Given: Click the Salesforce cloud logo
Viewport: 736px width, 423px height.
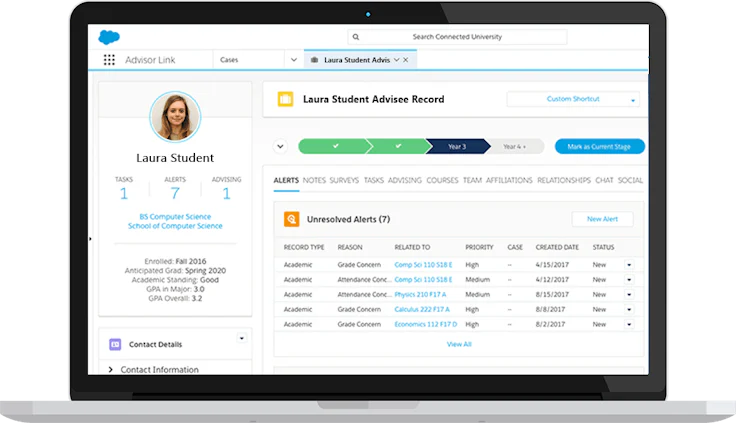Looking at the screenshot, I should pos(109,37).
